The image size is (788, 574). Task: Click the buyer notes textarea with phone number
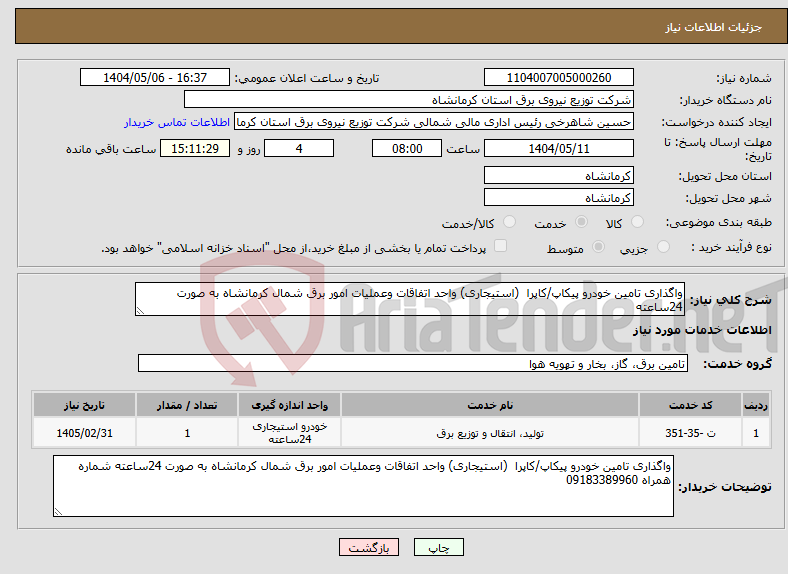click(363, 486)
